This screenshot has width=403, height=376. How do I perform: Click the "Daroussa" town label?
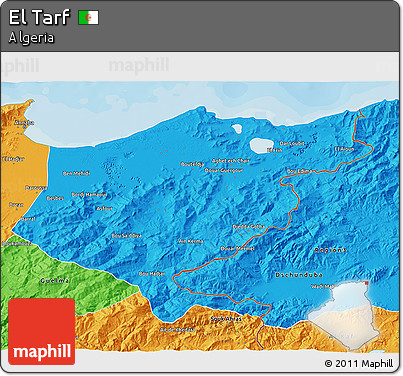[36, 188]
